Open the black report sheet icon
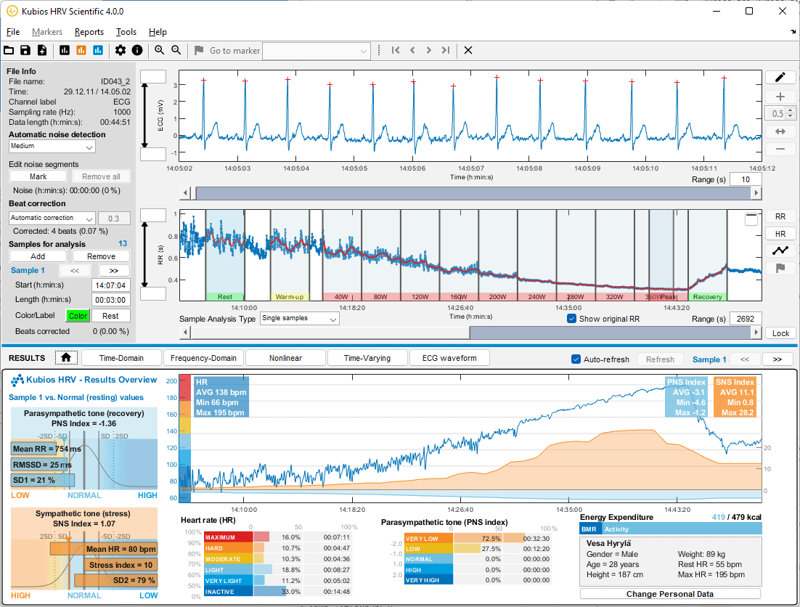Screen dimensions: 800x607 coord(64,50)
